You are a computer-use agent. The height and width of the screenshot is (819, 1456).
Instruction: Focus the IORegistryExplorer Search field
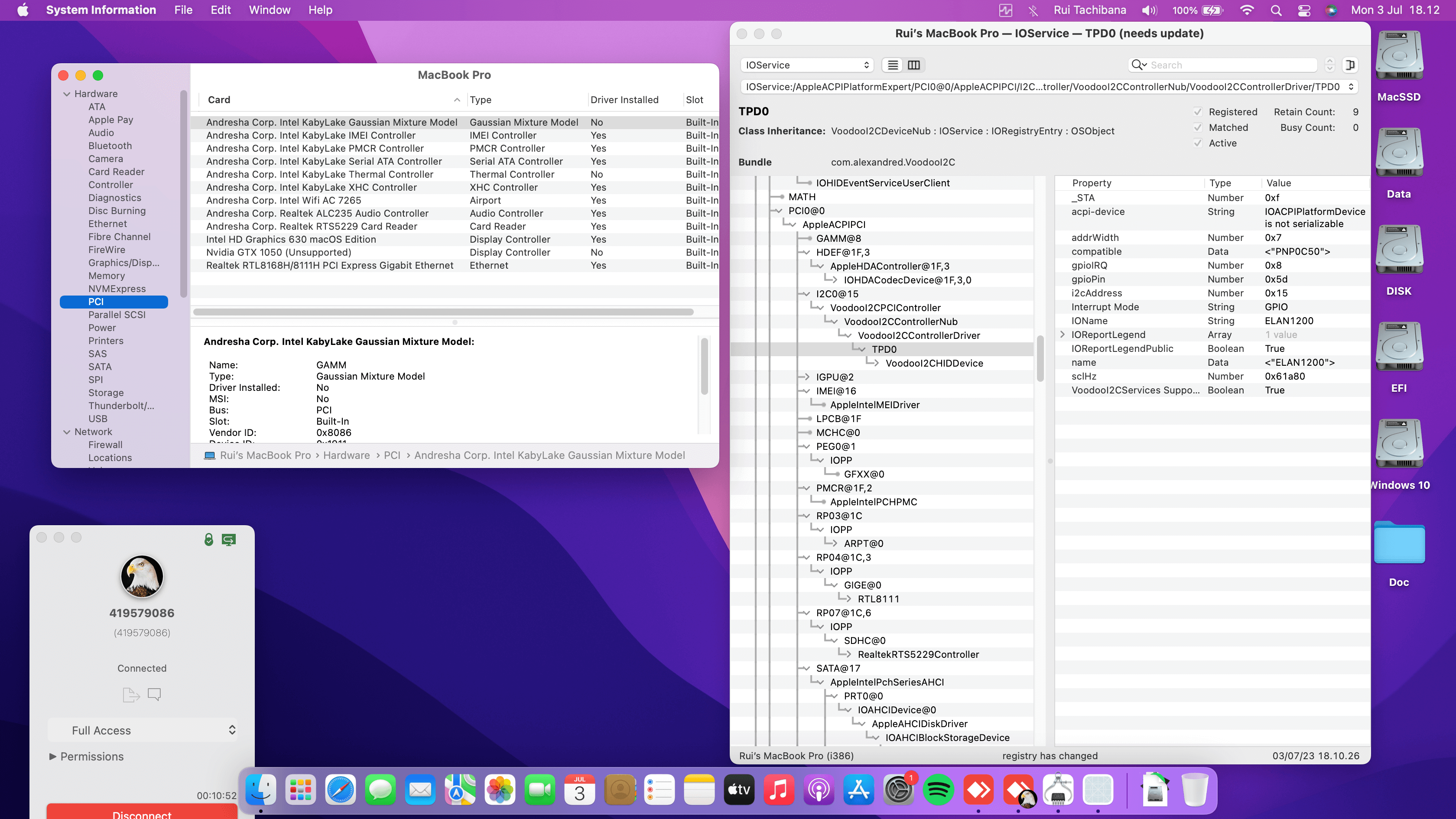(x=1222, y=65)
